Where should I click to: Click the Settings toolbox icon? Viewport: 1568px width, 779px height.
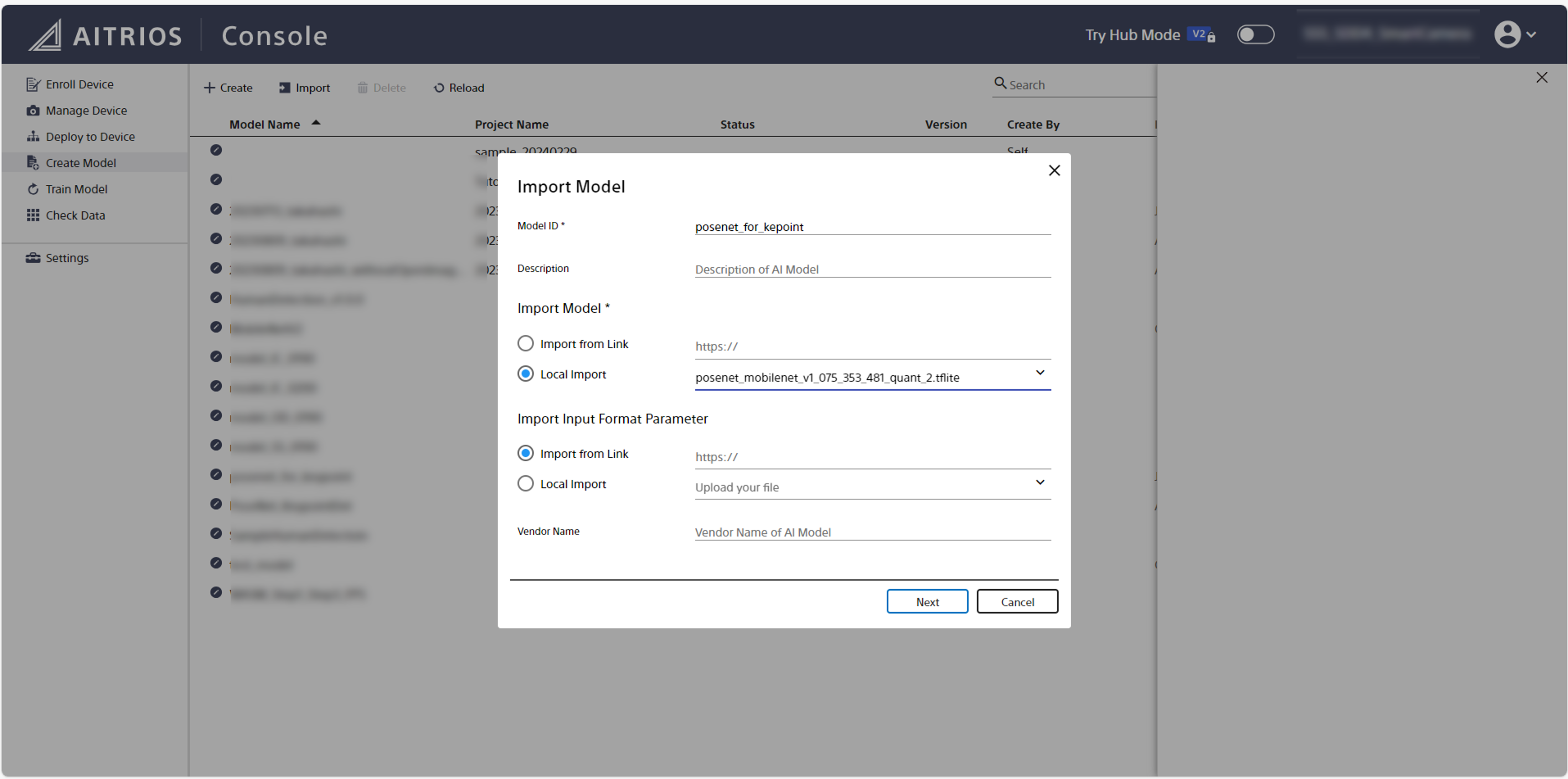coord(33,258)
